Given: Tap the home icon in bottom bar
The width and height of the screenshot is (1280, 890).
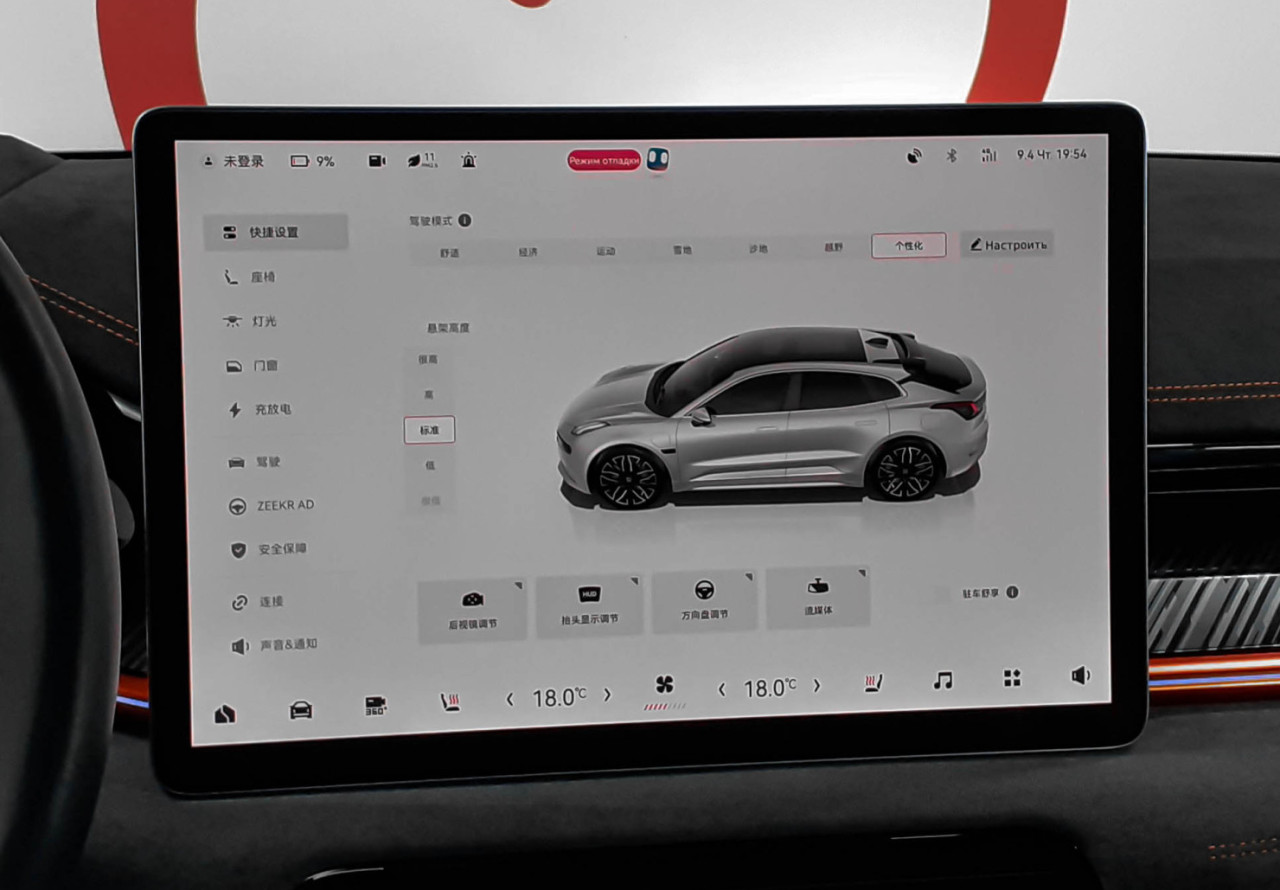Looking at the screenshot, I should point(225,713).
